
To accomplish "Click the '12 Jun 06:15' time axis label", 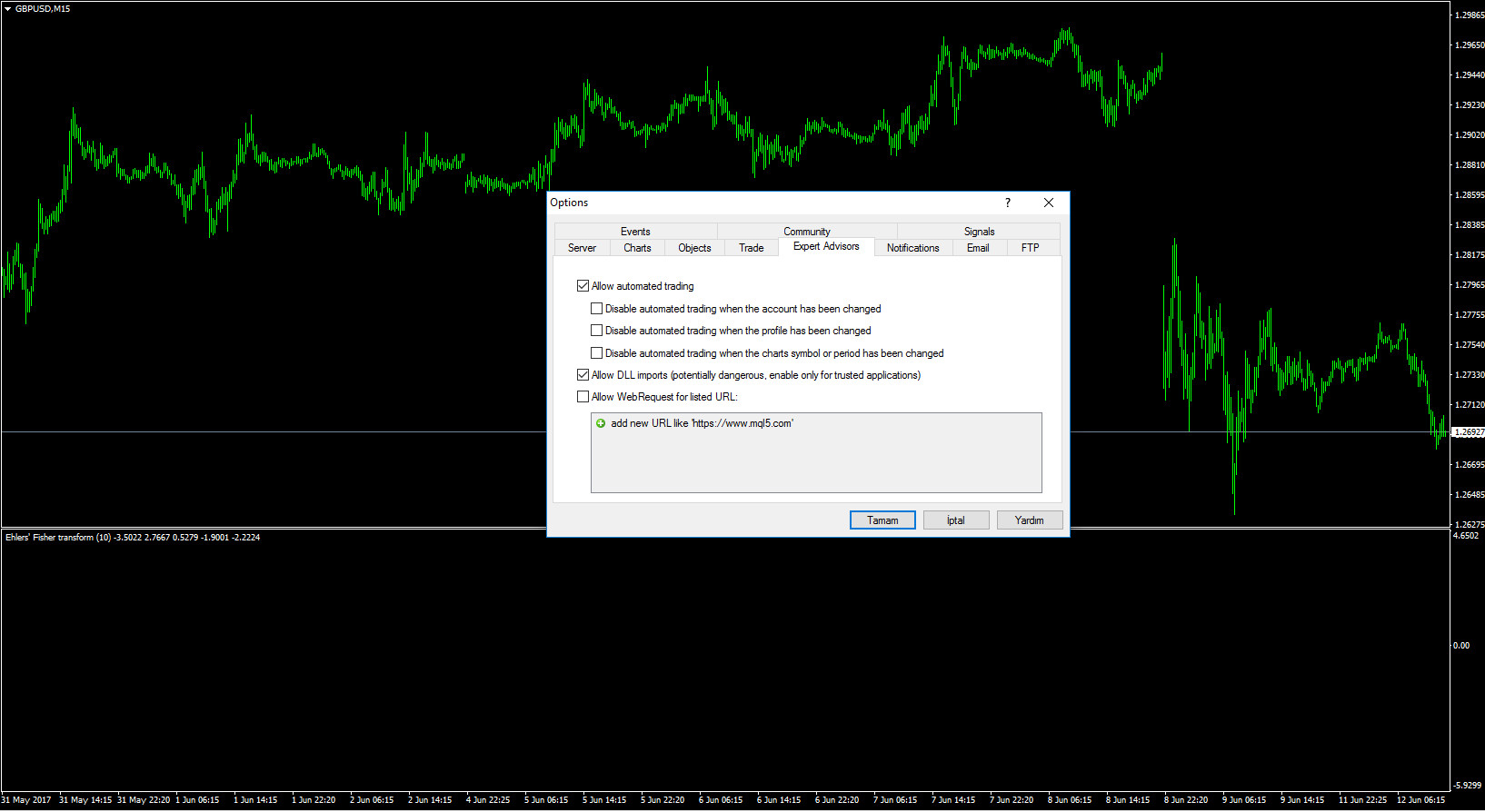I will [x=1420, y=800].
